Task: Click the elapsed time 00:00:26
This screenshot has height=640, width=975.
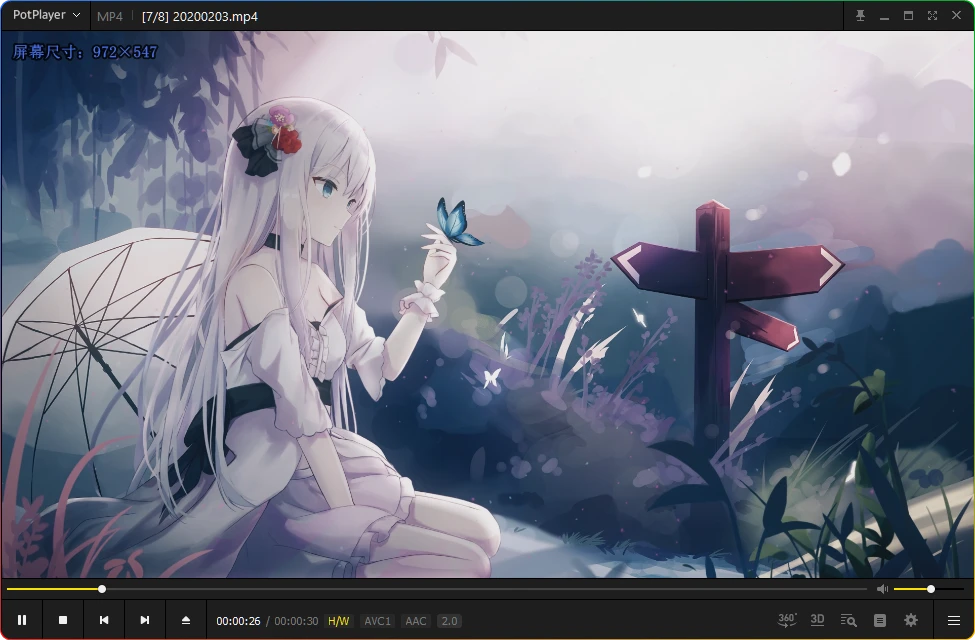Action: pyautogui.click(x=238, y=621)
